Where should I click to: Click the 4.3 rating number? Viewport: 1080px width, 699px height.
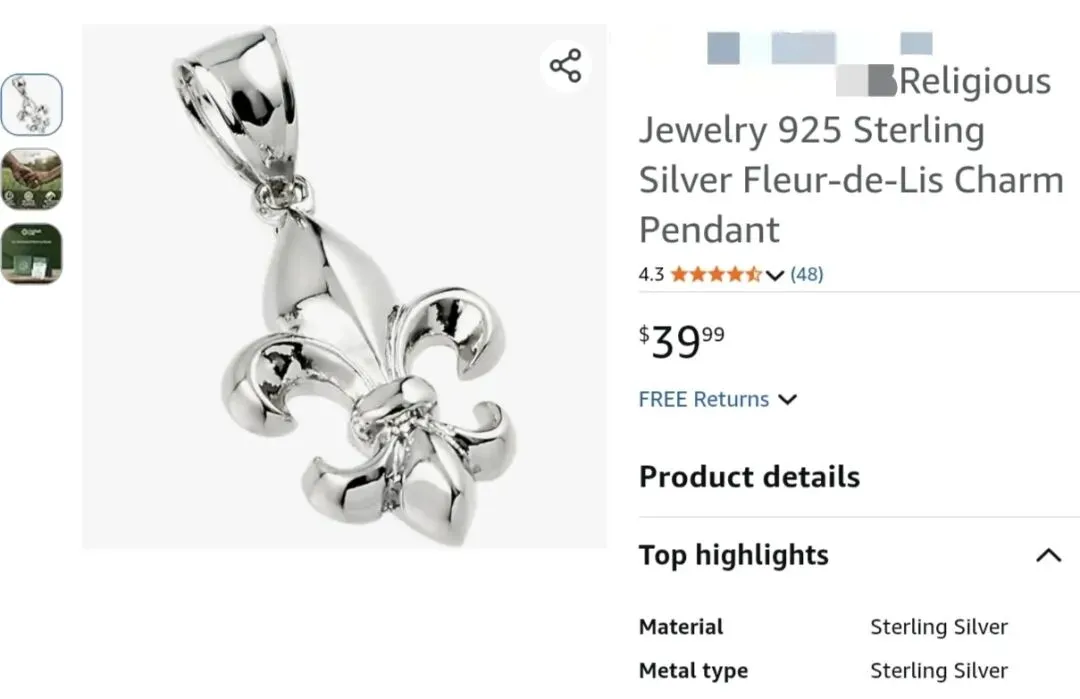[651, 274]
